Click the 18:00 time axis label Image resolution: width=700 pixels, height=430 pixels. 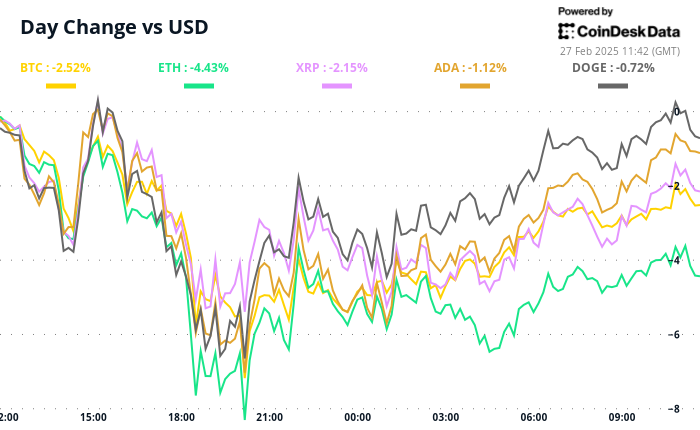[182, 417]
